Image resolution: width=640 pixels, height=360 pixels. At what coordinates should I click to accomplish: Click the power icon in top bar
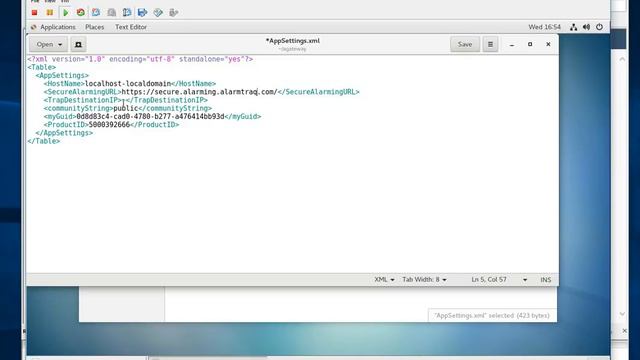[x=599, y=27]
